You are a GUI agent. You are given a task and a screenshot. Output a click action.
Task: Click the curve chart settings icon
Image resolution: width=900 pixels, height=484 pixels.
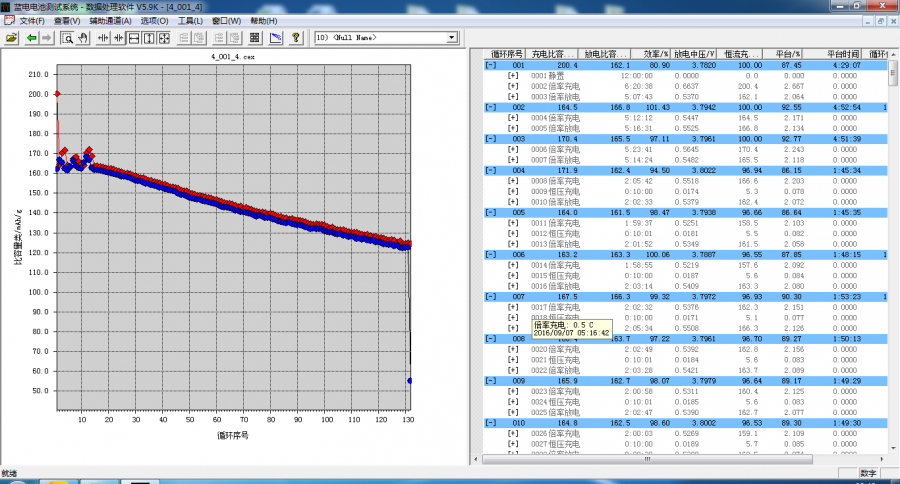point(276,38)
